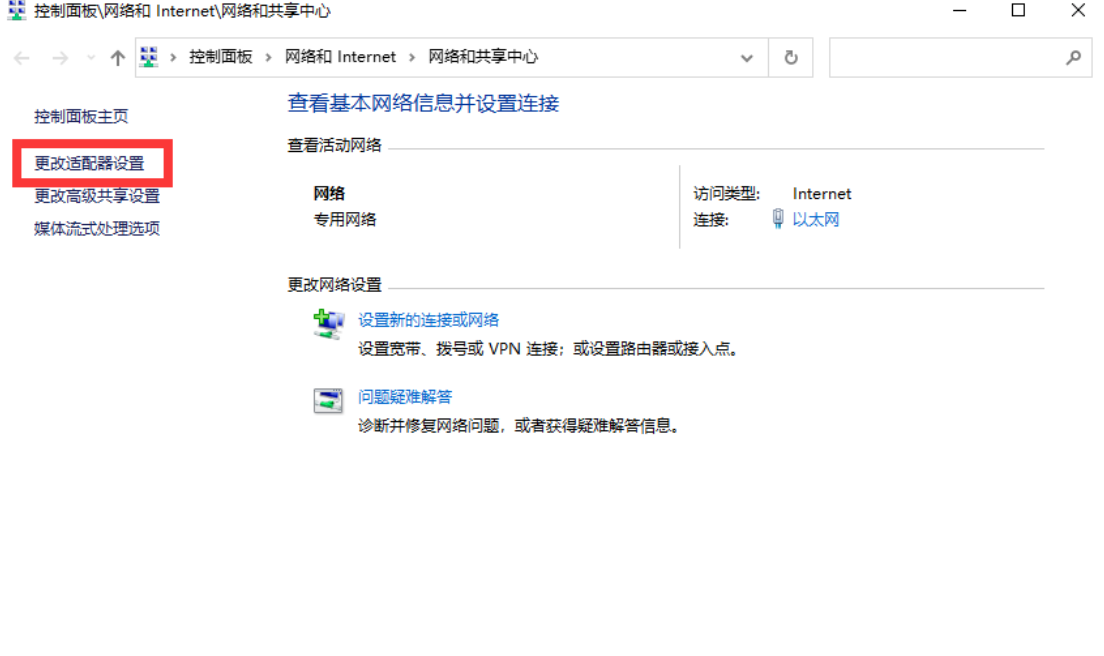The image size is (1104, 656).
Task: Close the Network and Sharing Center window
Action: 1078,11
